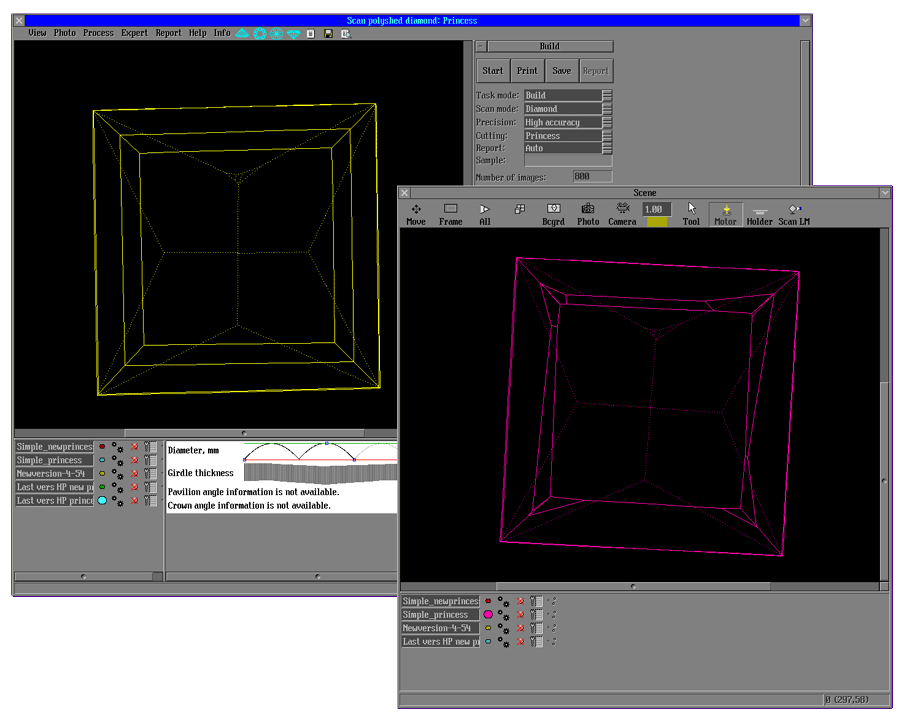The height and width of the screenshot is (722, 902).
Task: Toggle the Motor button in Scene toolbar
Action: click(x=725, y=214)
